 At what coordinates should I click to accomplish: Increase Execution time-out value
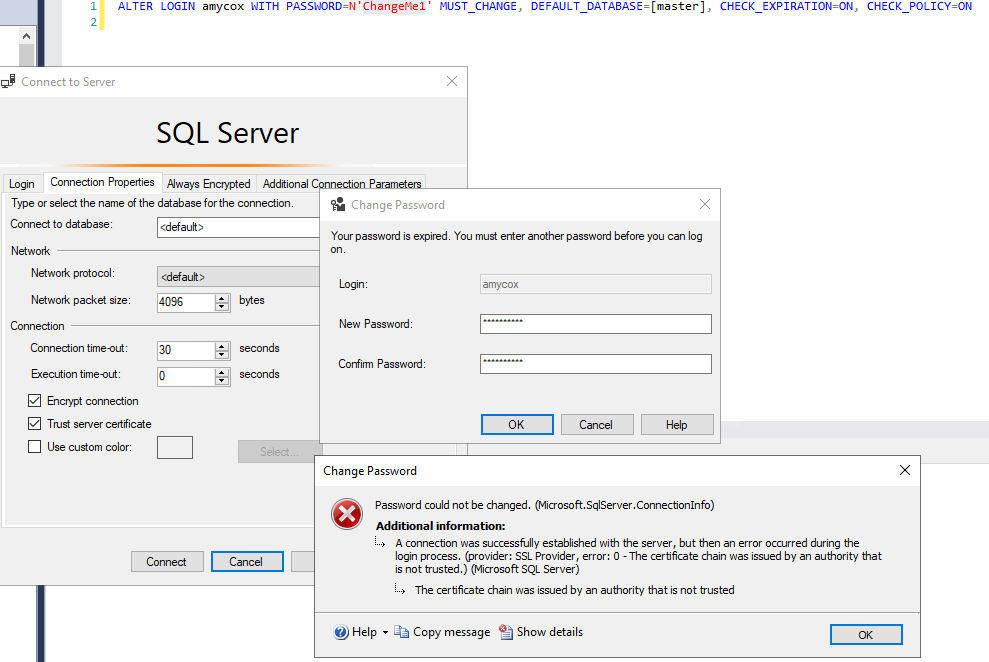click(x=221, y=373)
